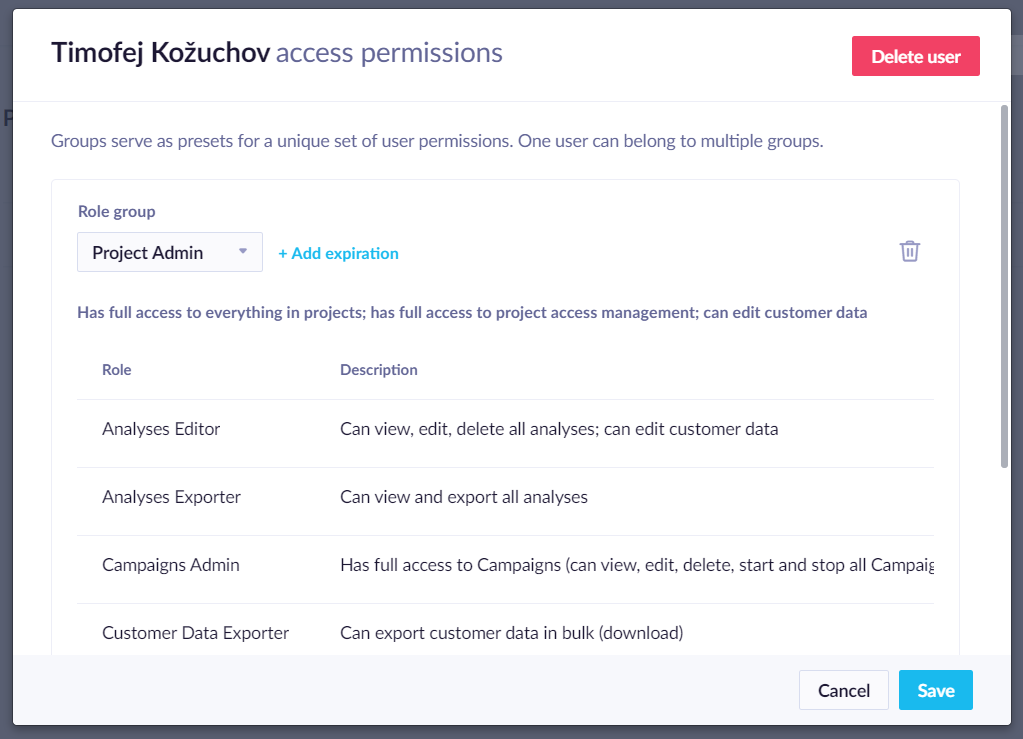The width and height of the screenshot is (1023, 739).
Task: Open the Project Admin role group dropdown
Action: [170, 252]
